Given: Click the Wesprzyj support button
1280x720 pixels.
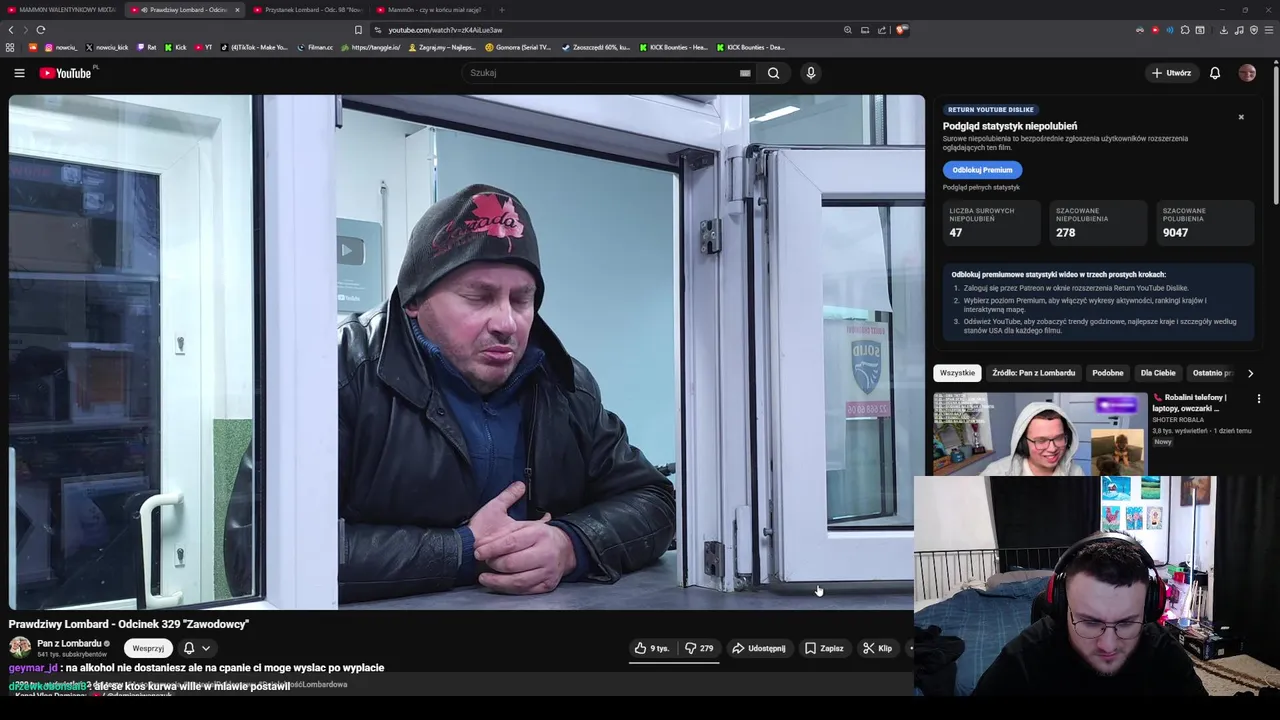Looking at the screenshot, I should pyautogui.click(x=148, y=648).
